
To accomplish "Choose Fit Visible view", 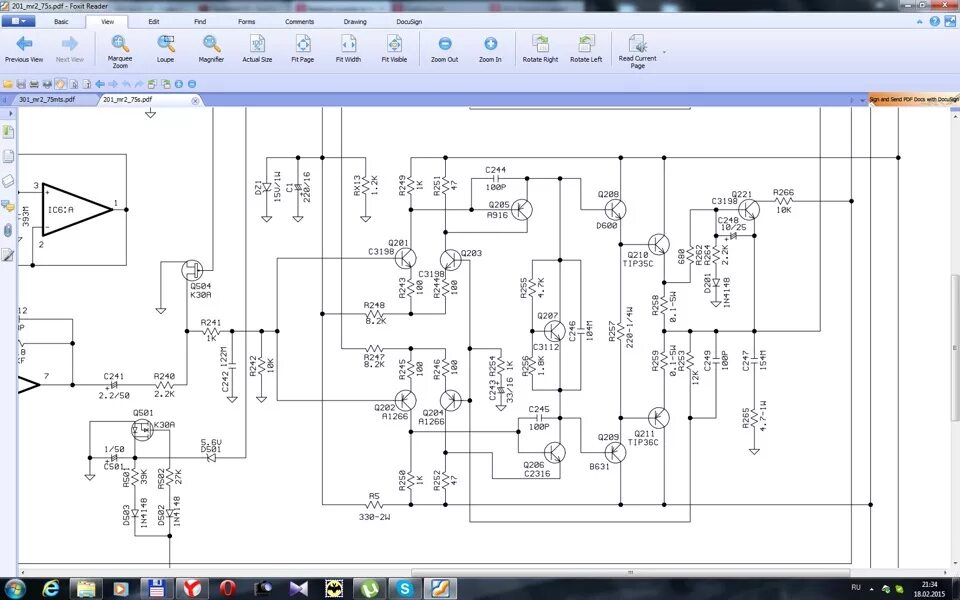I will tap(394, 49).
